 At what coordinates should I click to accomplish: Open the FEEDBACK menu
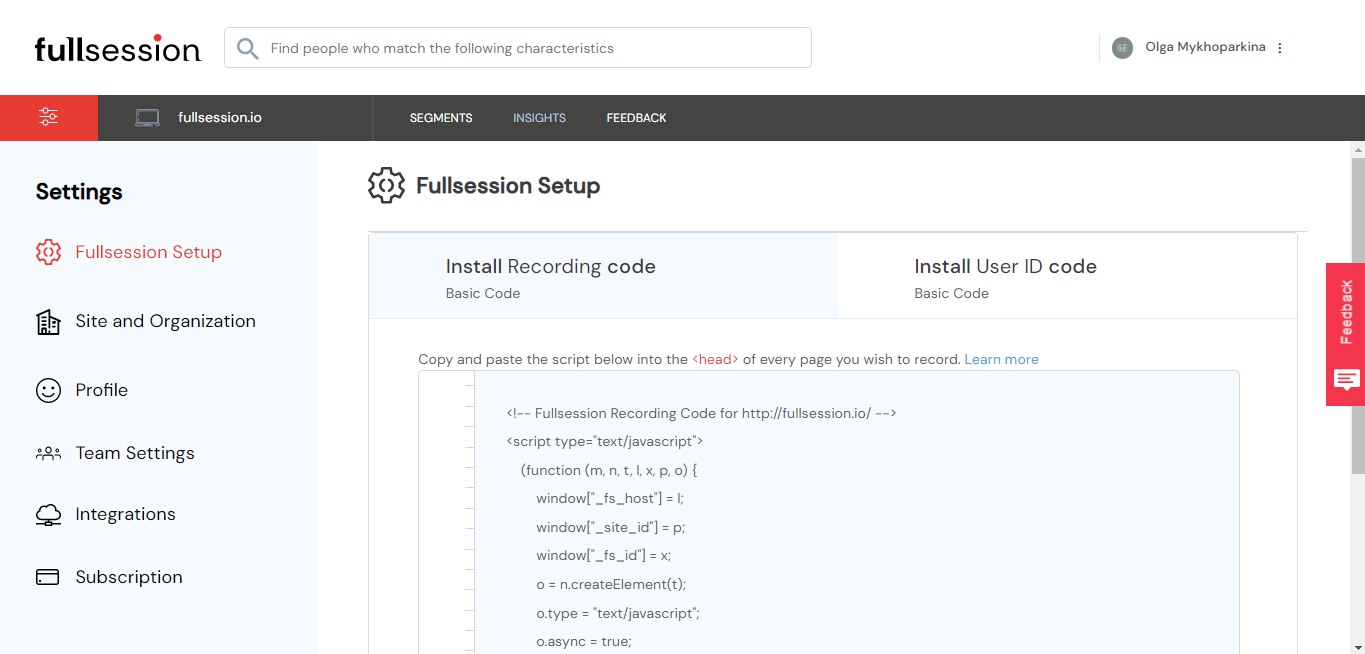coord(636,118)
